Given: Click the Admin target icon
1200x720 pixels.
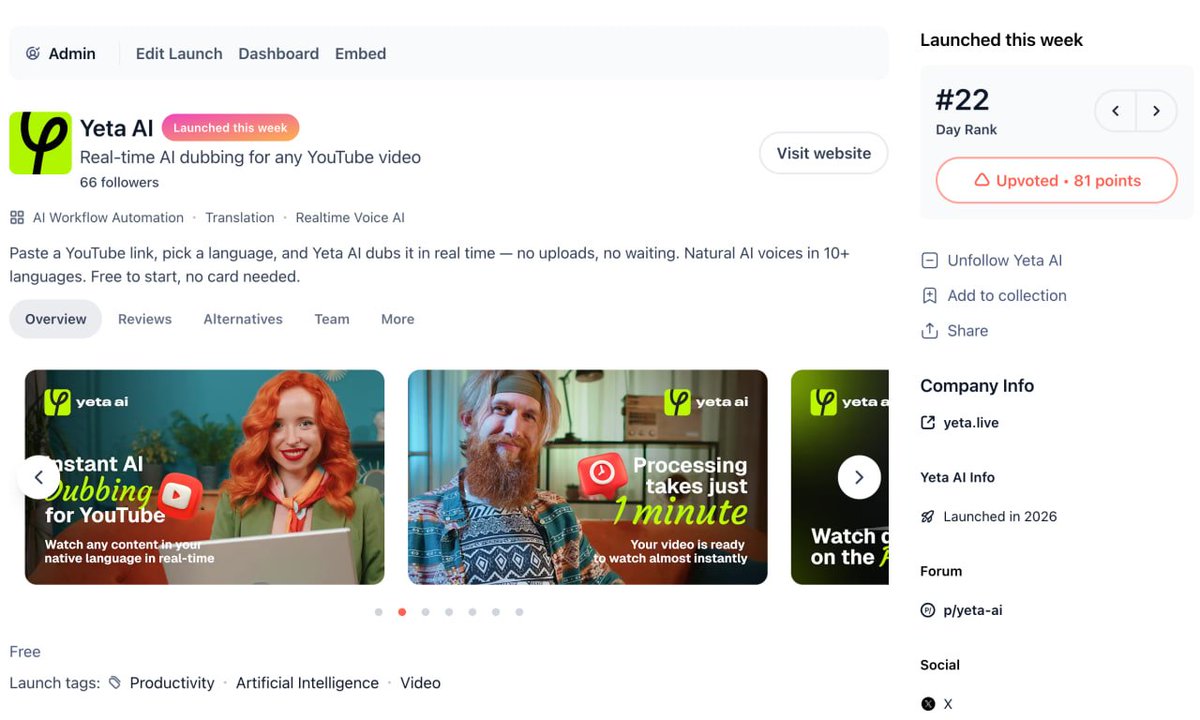Looking at the screenshot, I should 33,54.
